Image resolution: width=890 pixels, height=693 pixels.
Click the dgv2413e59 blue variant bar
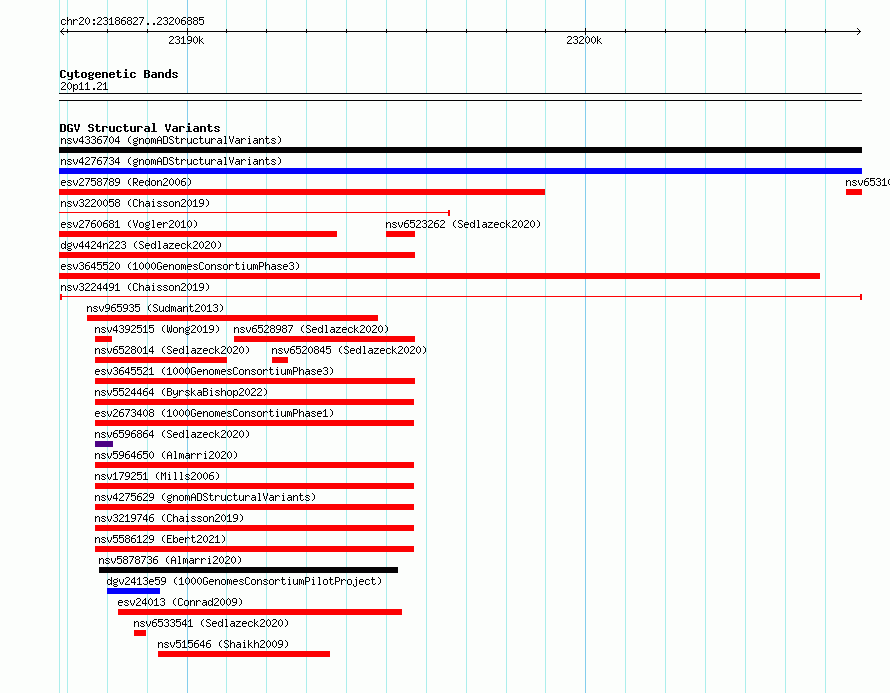pos(133,591)
